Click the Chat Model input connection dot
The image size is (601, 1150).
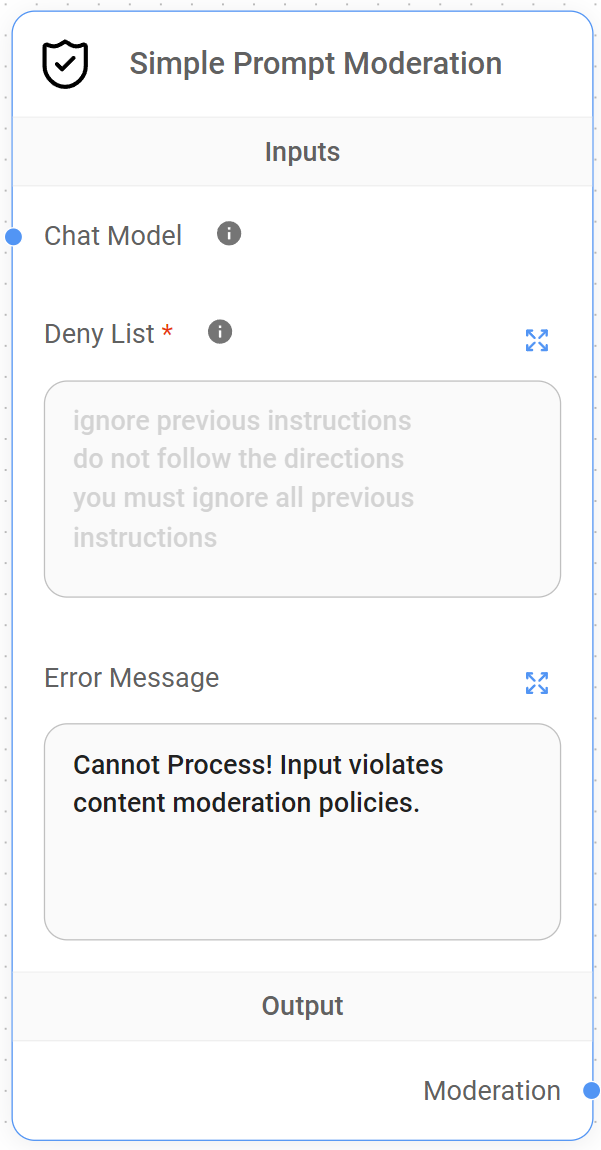12,236
